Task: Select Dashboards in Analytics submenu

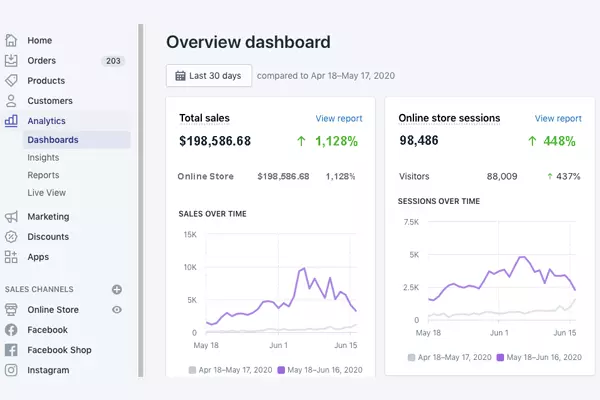Action: click(x=53, y=140)
